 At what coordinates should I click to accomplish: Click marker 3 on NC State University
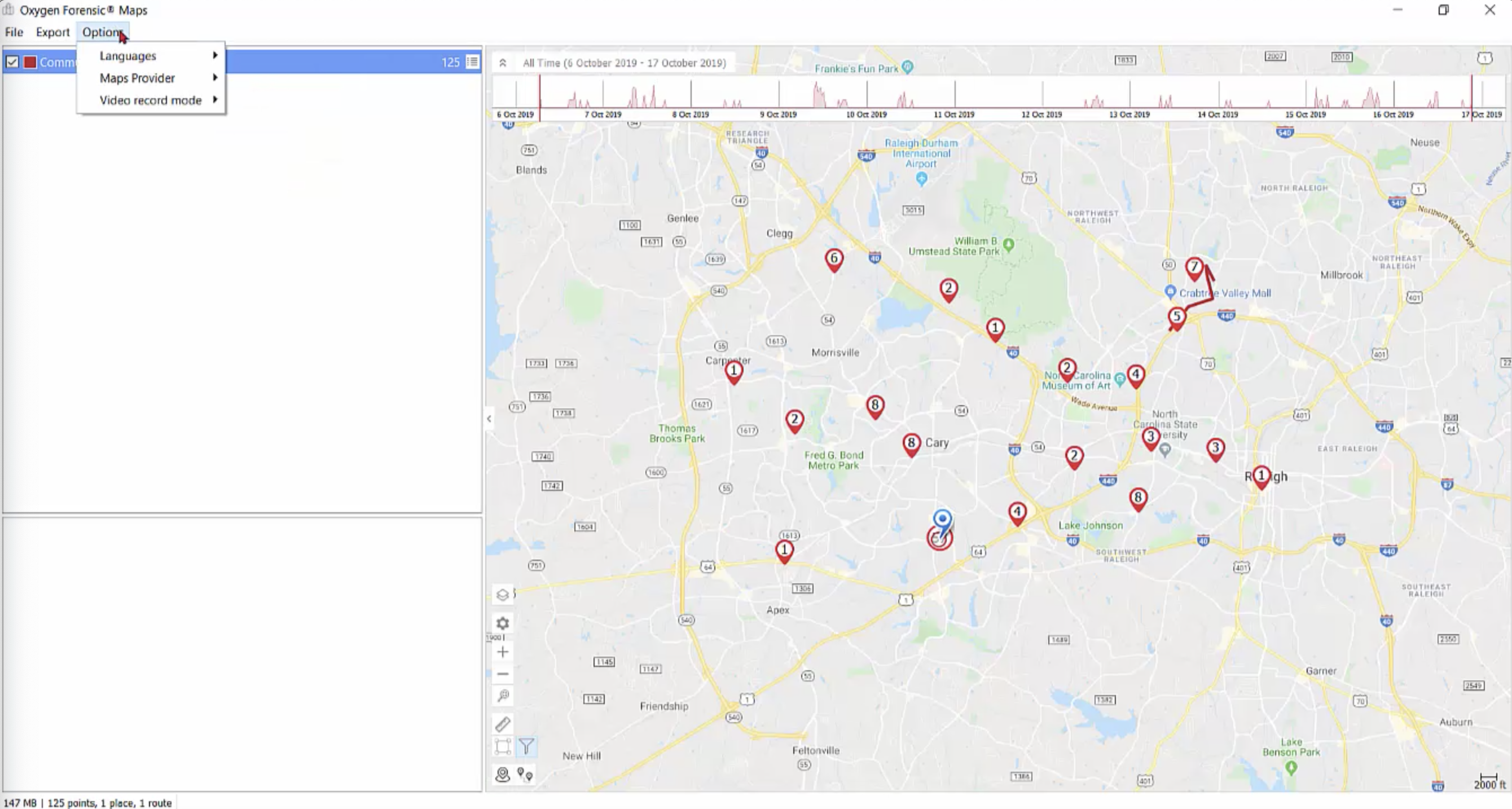tap(1150, 438)
